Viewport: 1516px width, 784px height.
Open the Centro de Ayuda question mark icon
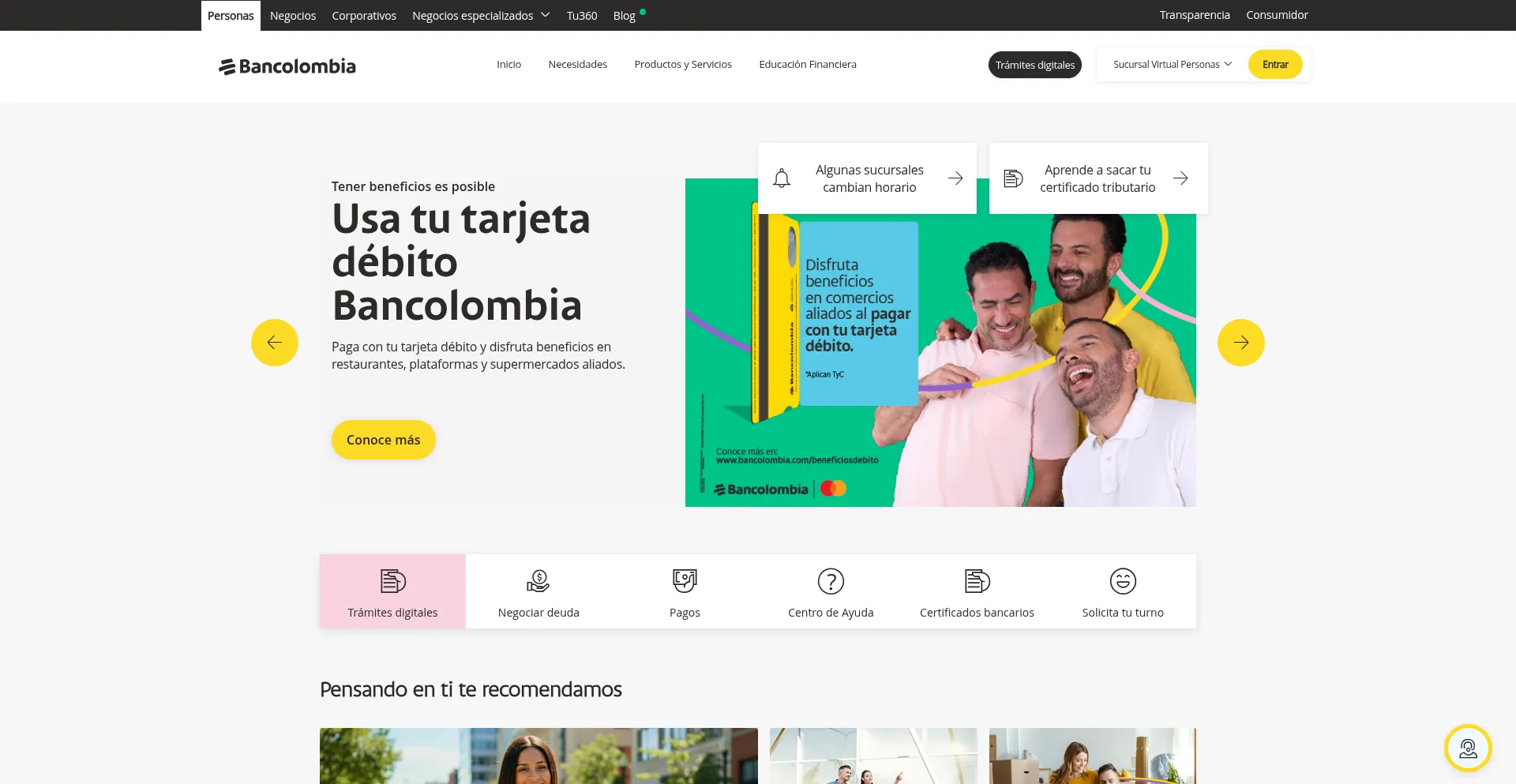point(831,581)
